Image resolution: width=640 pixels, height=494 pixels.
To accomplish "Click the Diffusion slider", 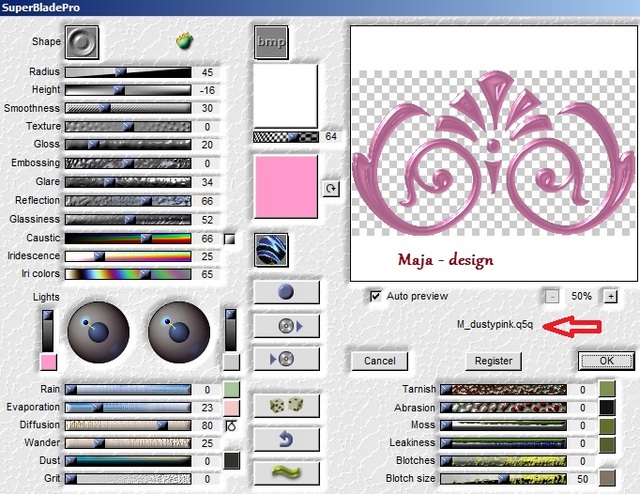I will pyautogui.click(x=128, y=425).
